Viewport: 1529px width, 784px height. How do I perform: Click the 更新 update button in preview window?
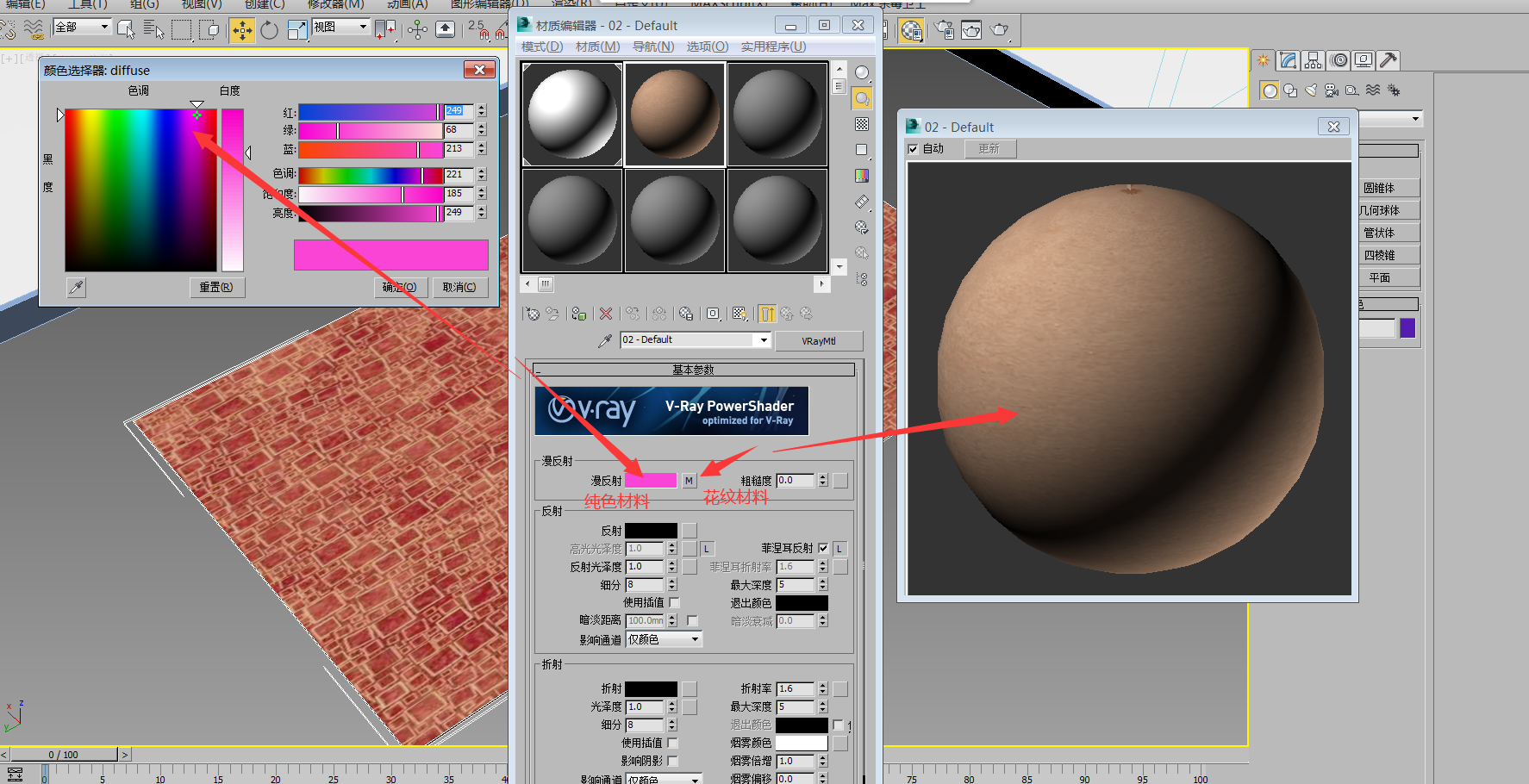coord(989,149)
